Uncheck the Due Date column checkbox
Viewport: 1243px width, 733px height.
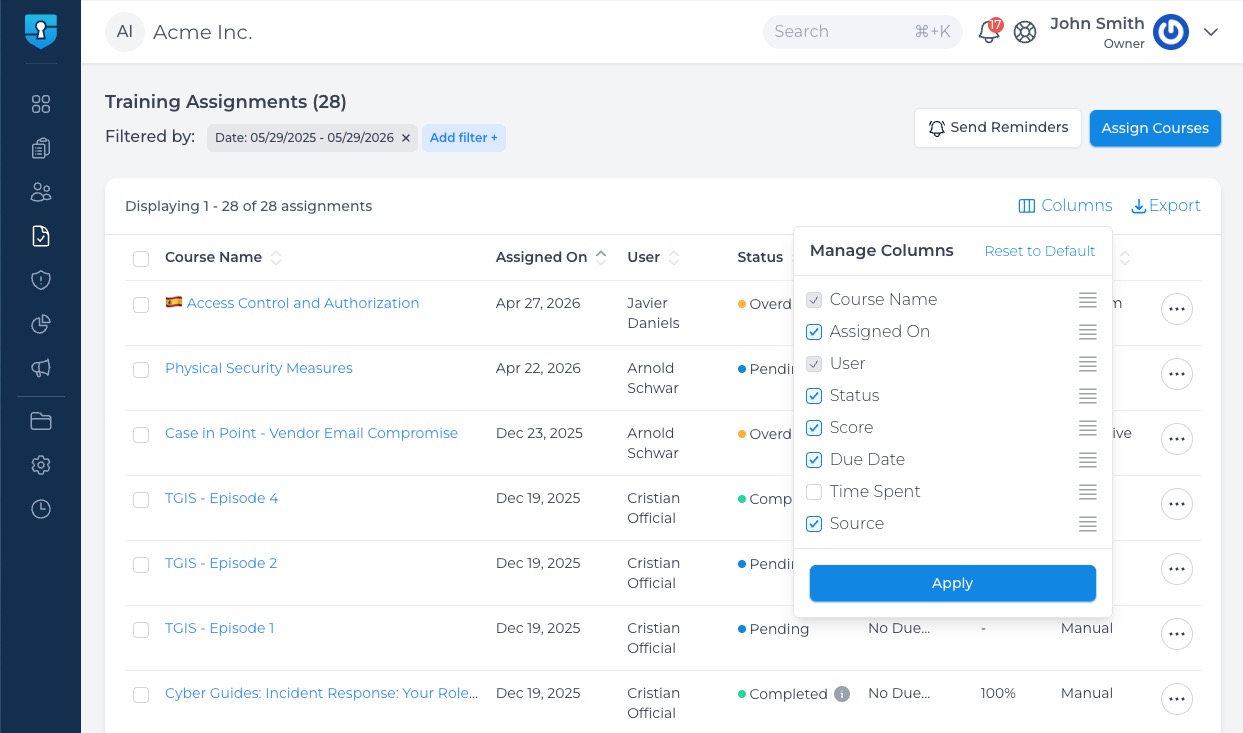(x=814, y=460)
